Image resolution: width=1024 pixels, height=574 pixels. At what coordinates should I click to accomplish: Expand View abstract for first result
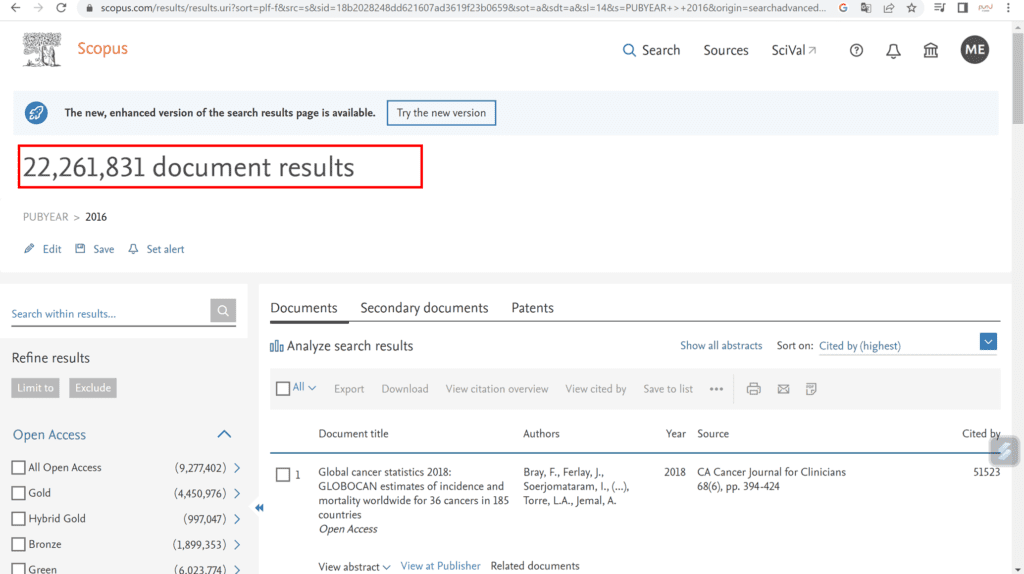pyautogui.click(x=354, y=566)
